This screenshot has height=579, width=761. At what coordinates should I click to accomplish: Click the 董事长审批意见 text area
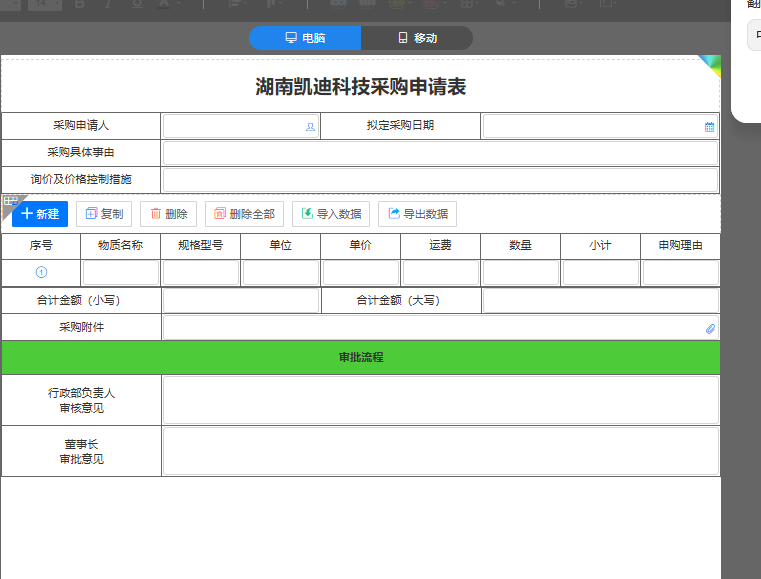(441, 451)
